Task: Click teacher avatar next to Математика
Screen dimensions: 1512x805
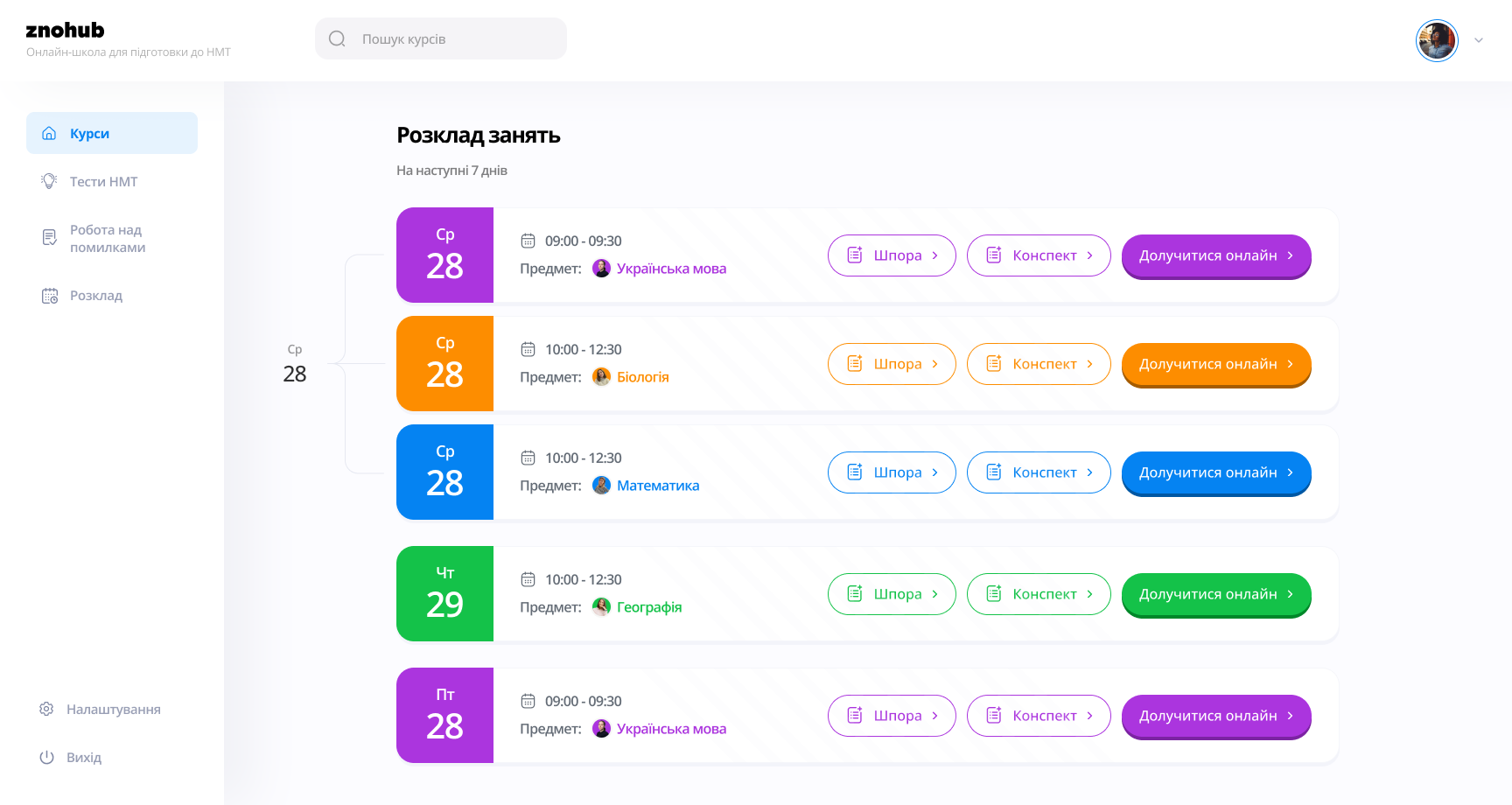Action: click(x=601, y=486)
